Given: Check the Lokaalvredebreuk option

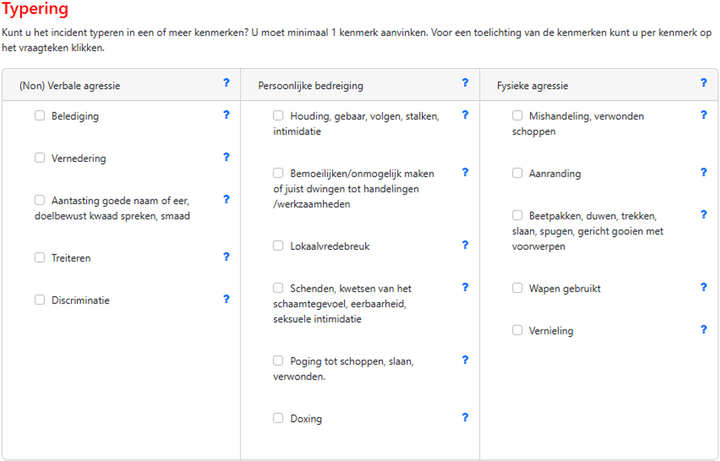Looking at the screenshot, I should 278,246.
